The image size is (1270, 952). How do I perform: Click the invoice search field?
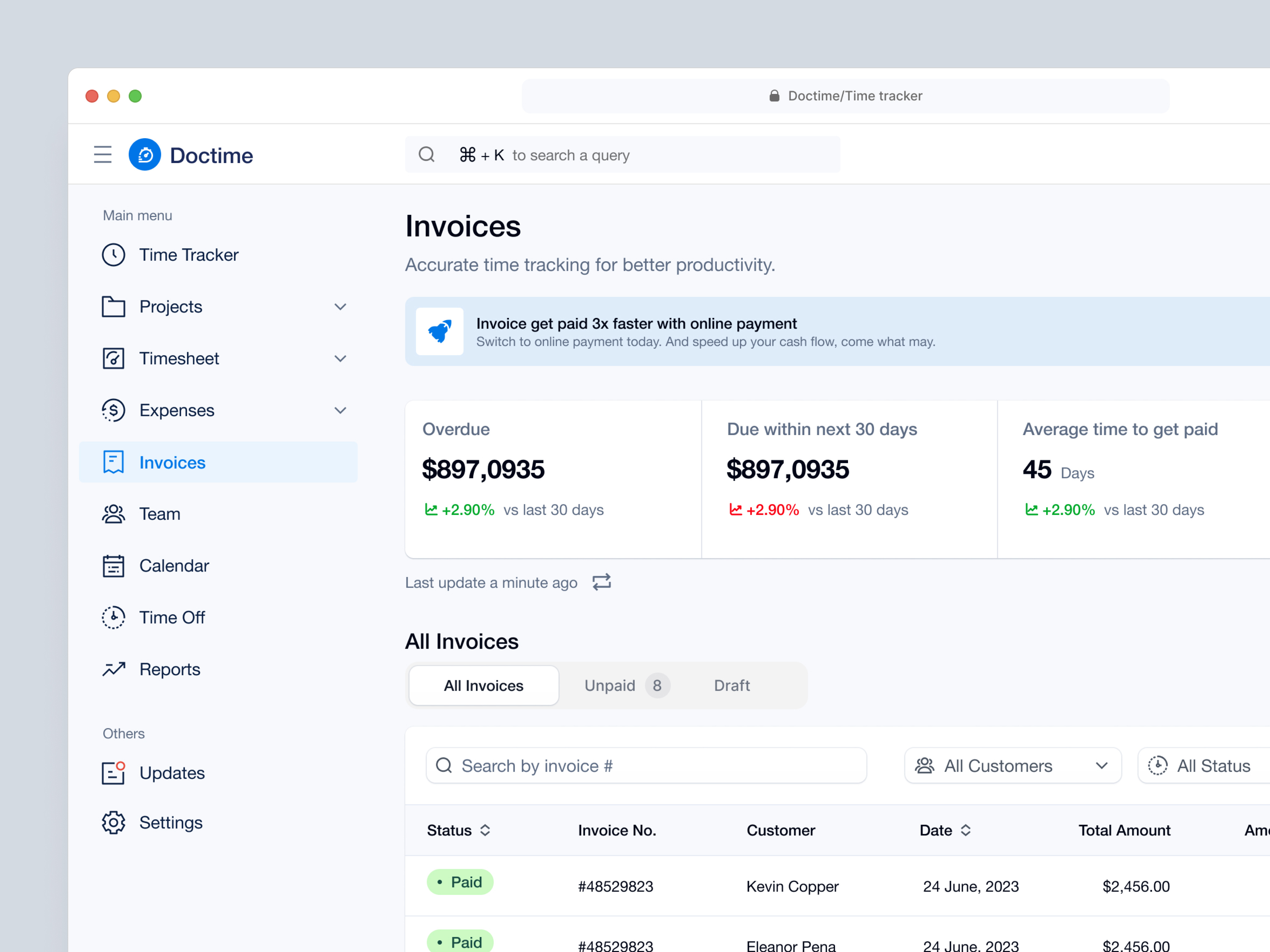click(646, 765)
